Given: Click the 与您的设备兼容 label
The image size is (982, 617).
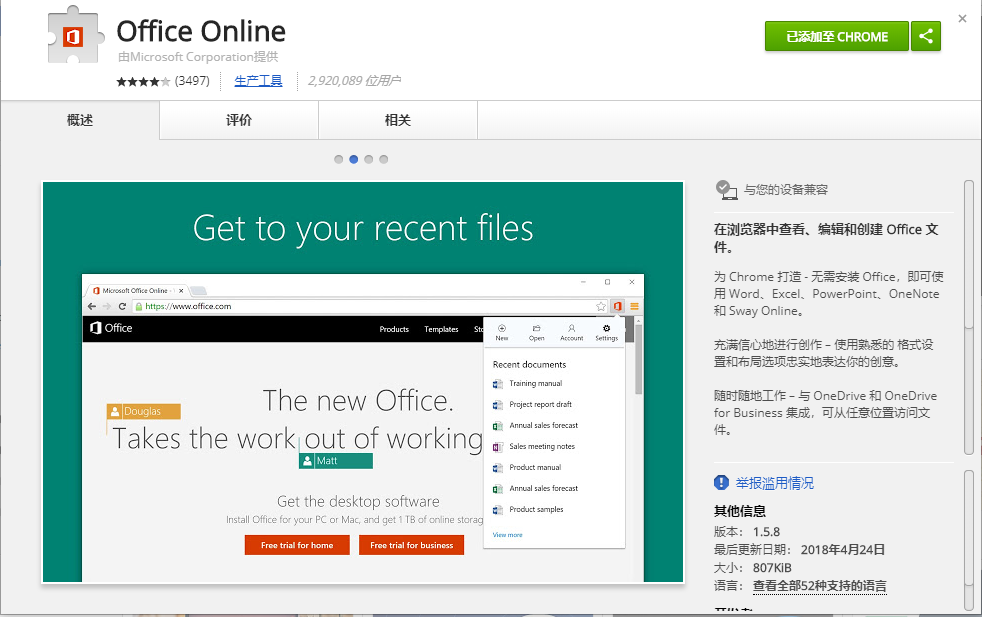Looking at the screenshot, I should (785, 190).
